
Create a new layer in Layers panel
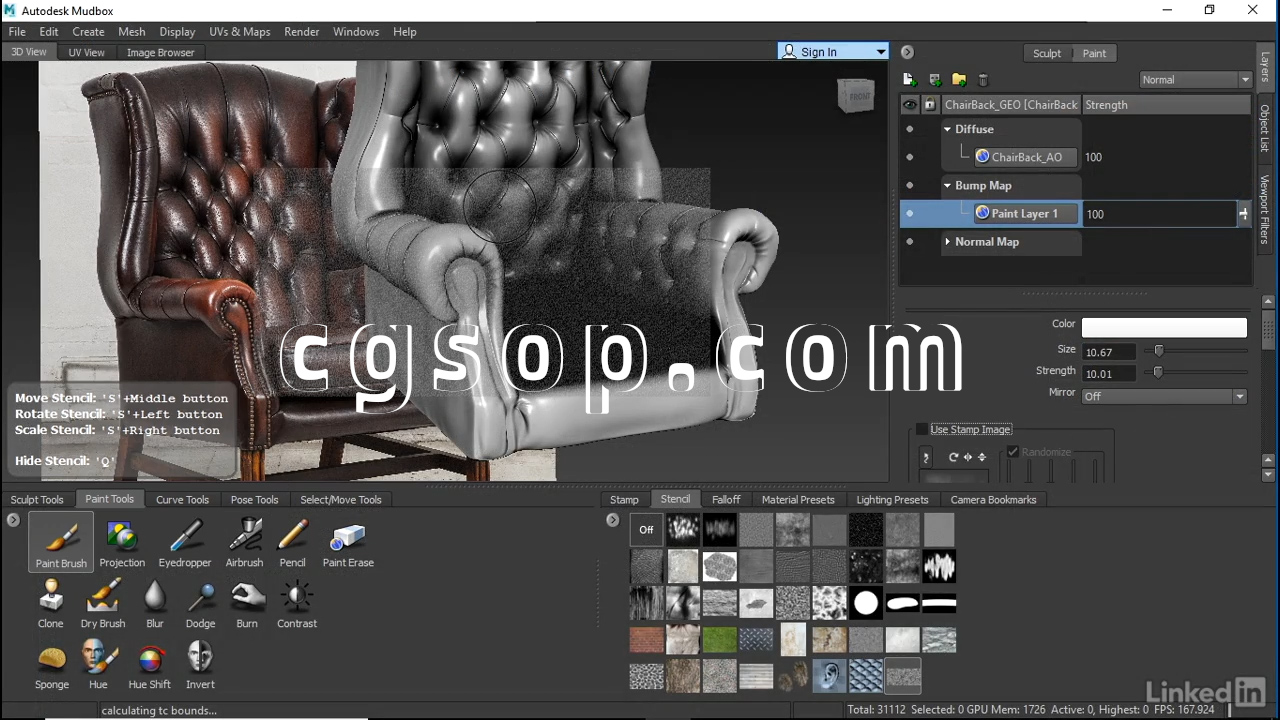(909, 80)
